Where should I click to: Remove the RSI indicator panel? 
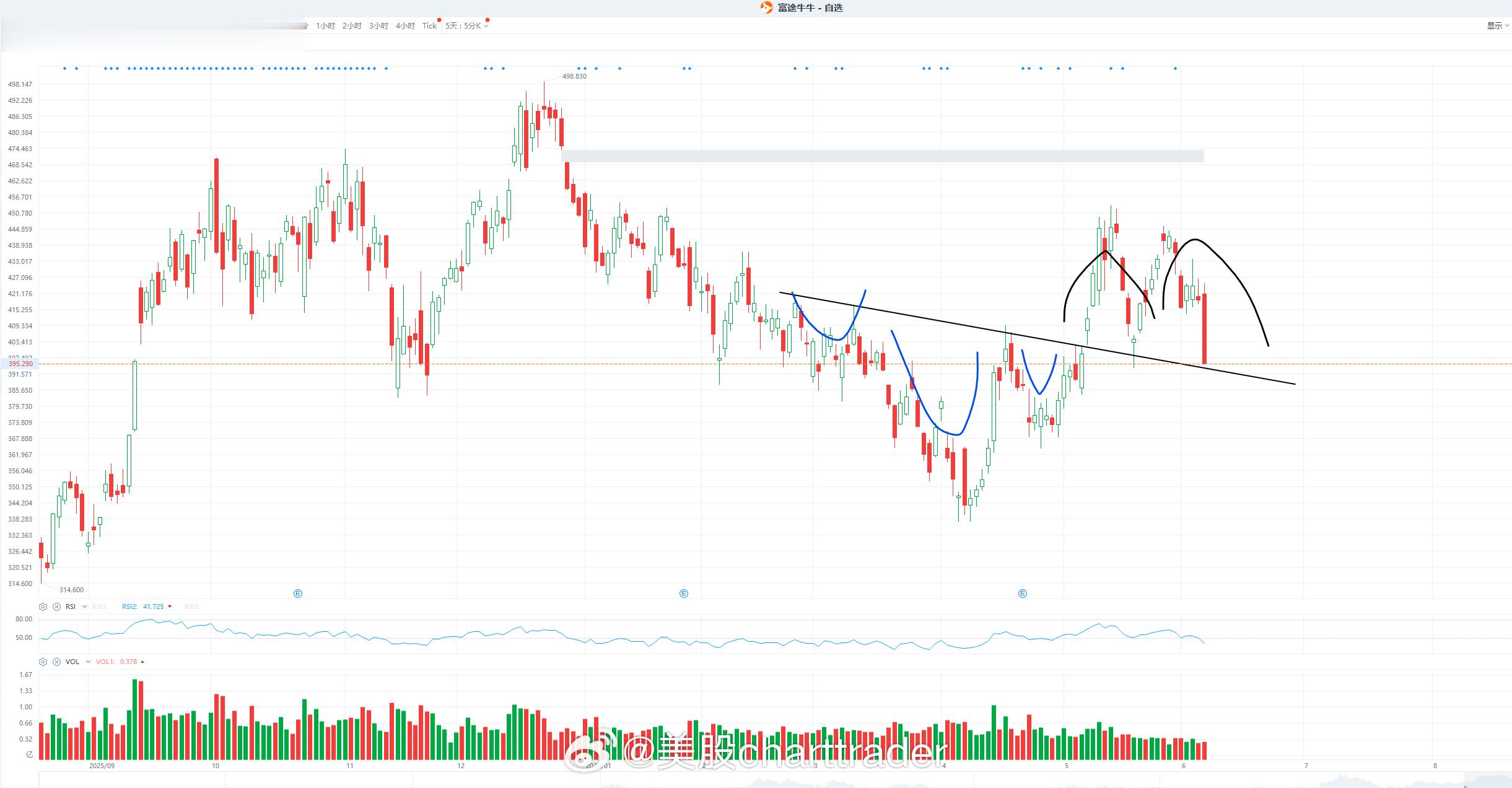tap(56, 606)
